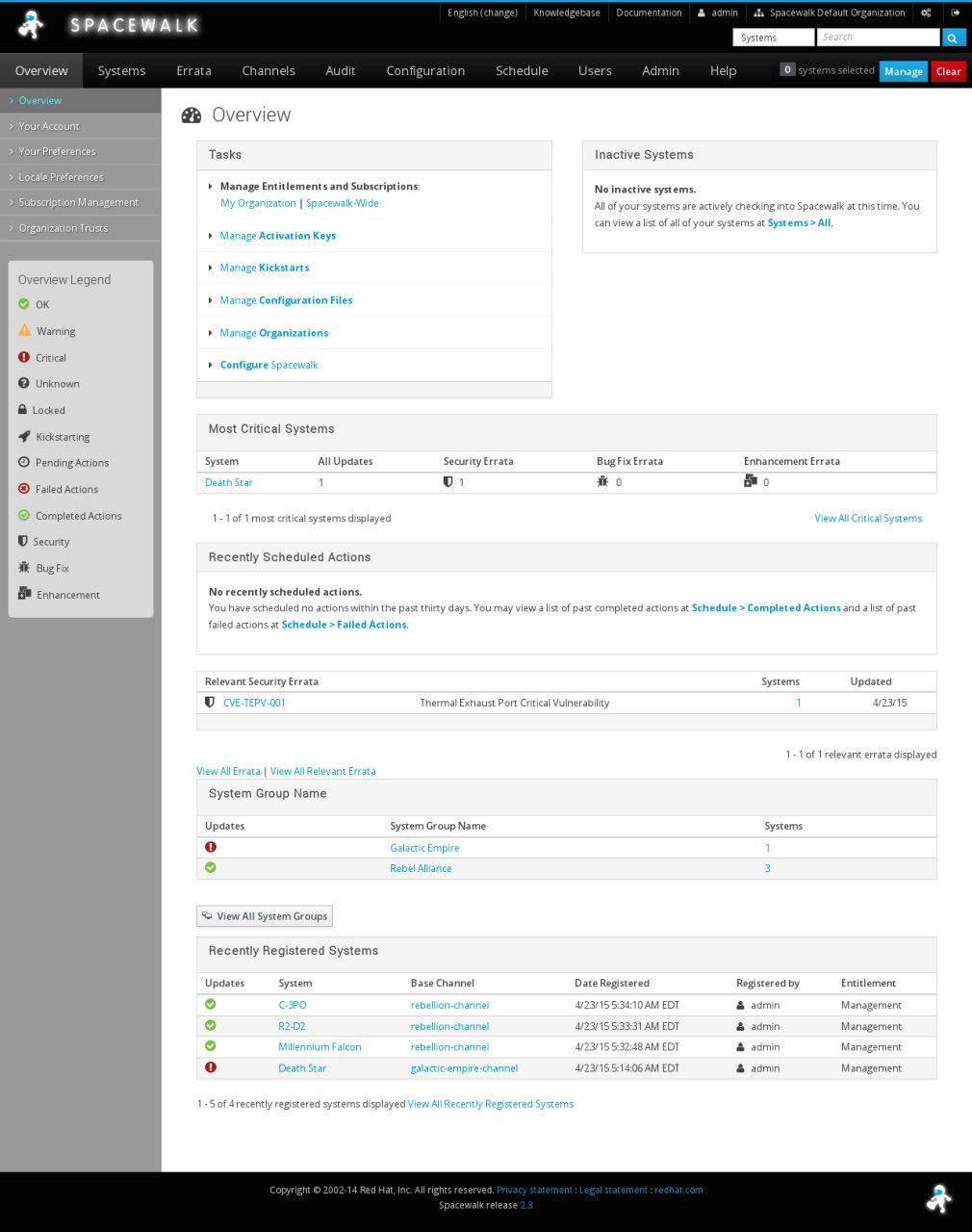Click the admin user link in top bar
Image resolution: width=972 pixels, height=1232 pixels.
click(718, 13)
